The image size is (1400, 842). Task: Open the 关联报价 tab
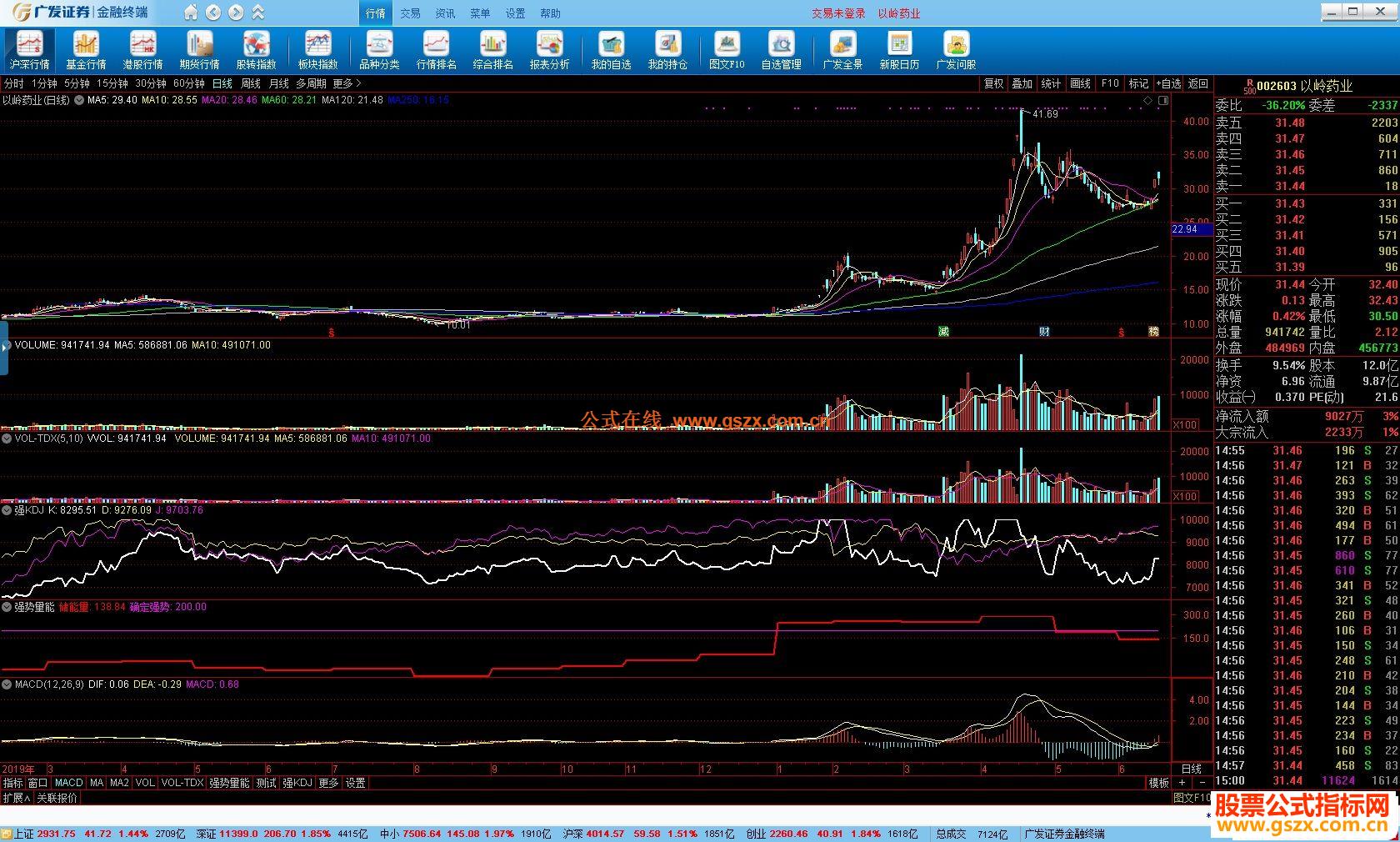click(x=57, y=798)
